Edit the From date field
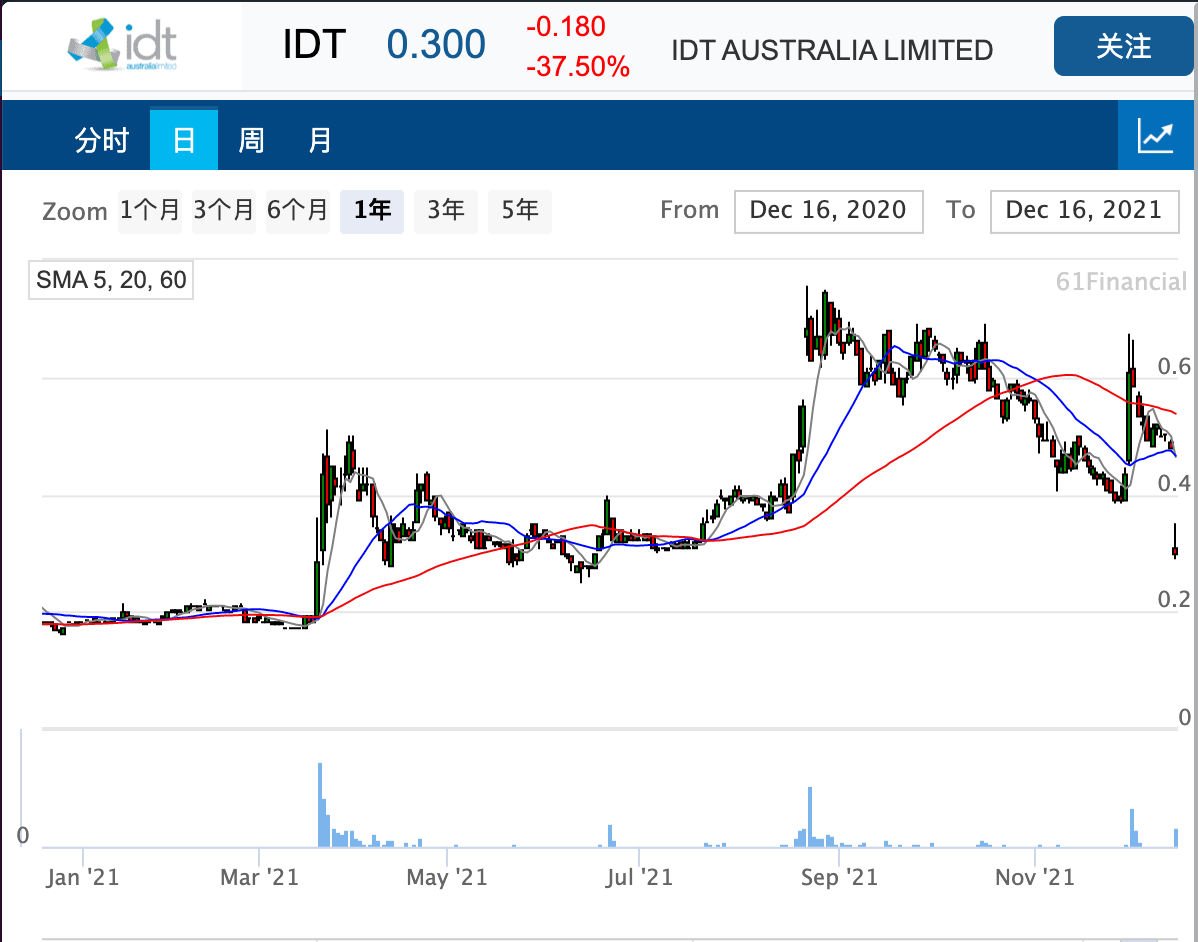 [828, 211]
